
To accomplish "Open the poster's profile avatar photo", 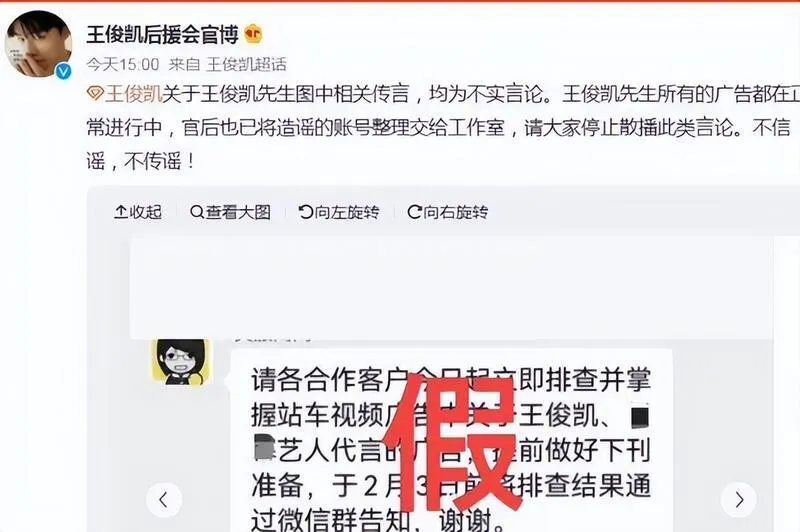I will point(38,44).
